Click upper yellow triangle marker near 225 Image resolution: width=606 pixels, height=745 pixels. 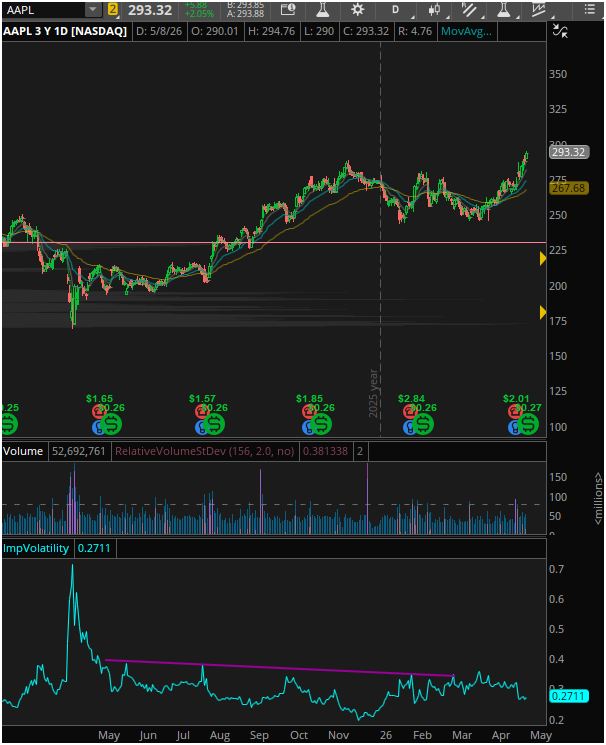coord(543,258)
